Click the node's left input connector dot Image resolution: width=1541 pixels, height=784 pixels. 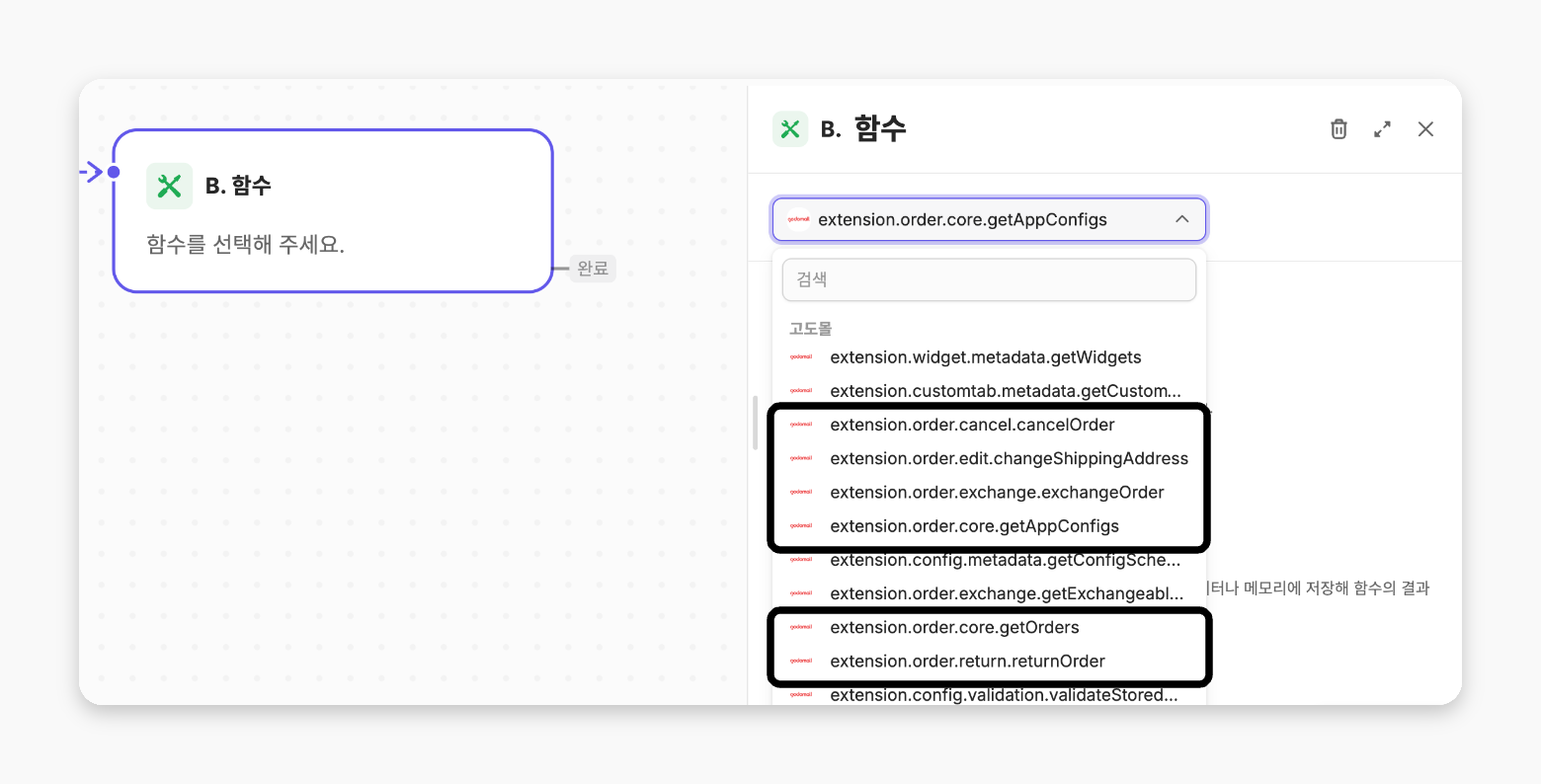(114, 172)
